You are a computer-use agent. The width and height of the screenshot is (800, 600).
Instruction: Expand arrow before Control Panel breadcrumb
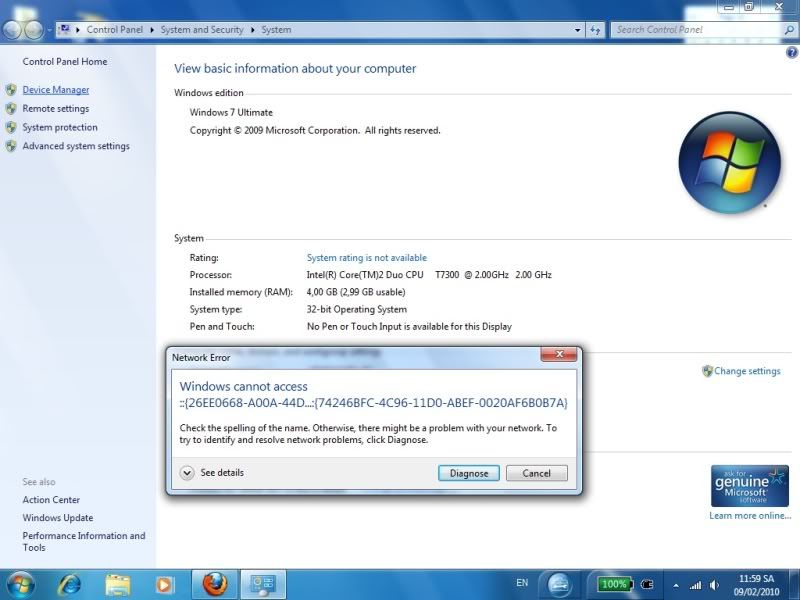pyautogui.click(x=78, y=30)
